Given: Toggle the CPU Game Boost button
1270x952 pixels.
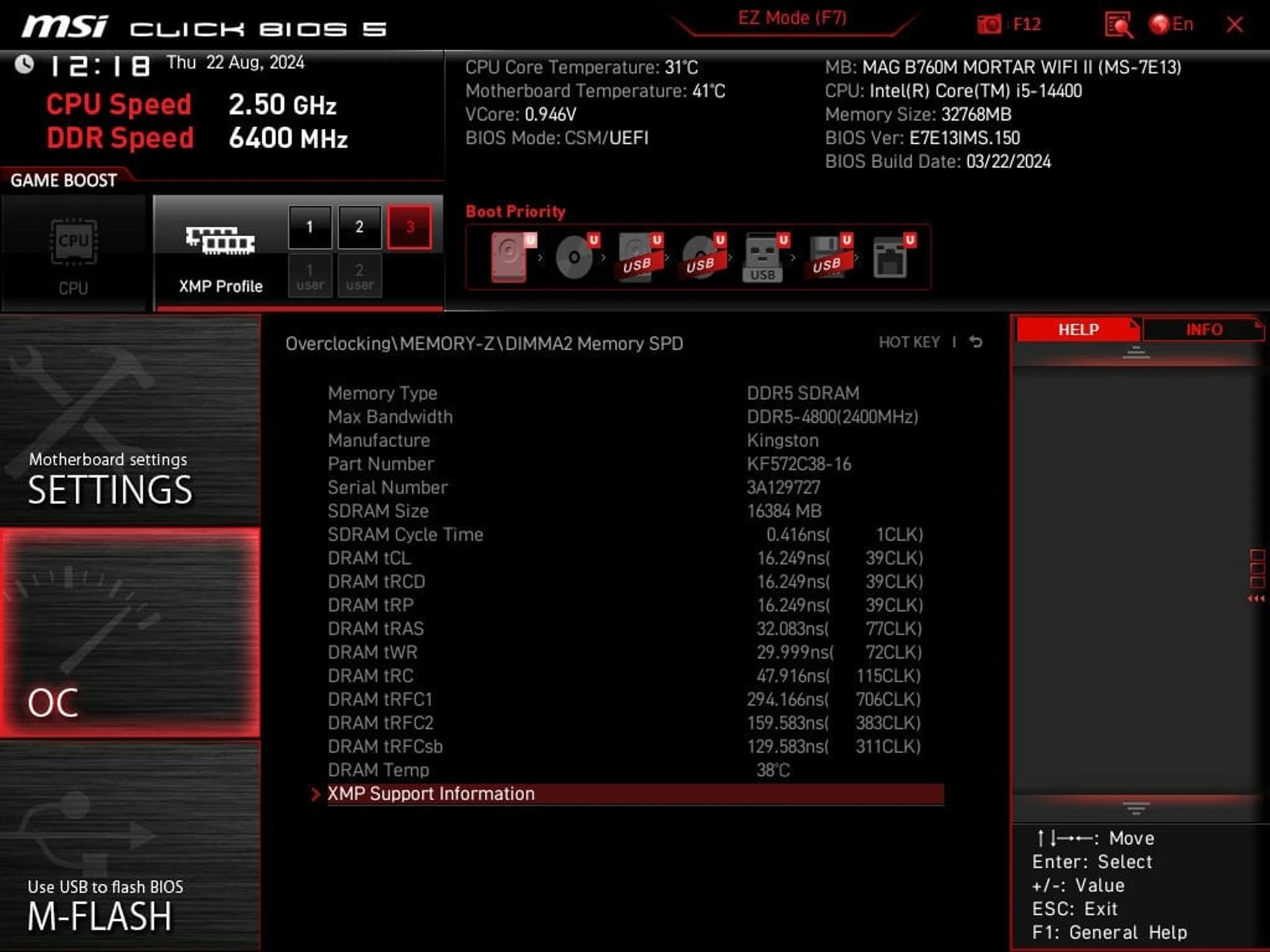Looking at the screenshot, I should coord(73,253).
